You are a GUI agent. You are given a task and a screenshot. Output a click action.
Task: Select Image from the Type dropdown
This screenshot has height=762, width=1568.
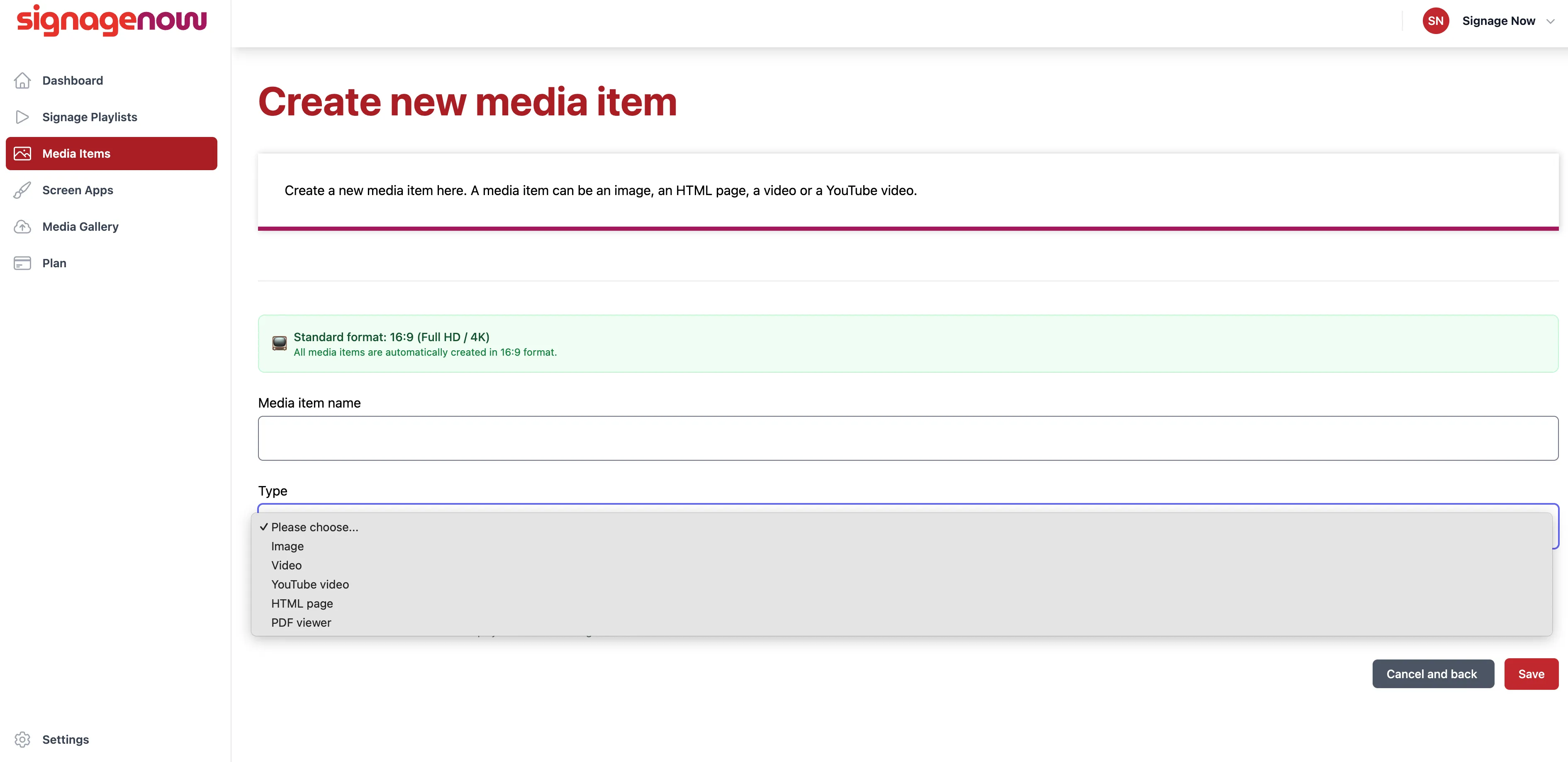901,546
